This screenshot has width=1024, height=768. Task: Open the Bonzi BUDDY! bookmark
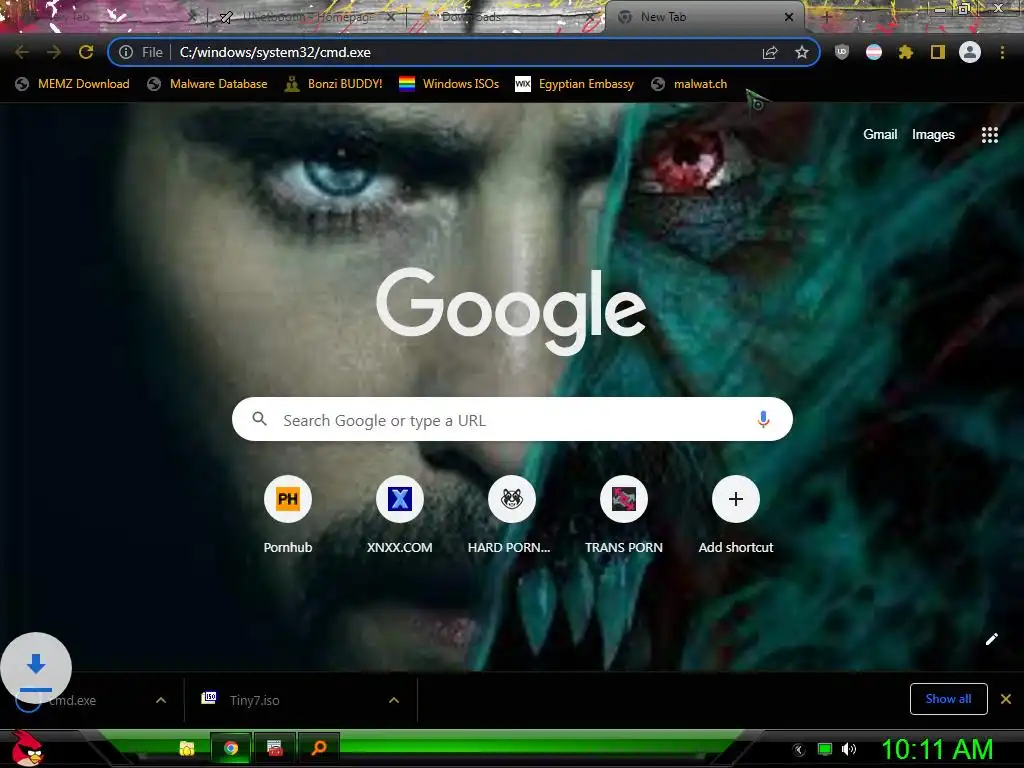334,84
